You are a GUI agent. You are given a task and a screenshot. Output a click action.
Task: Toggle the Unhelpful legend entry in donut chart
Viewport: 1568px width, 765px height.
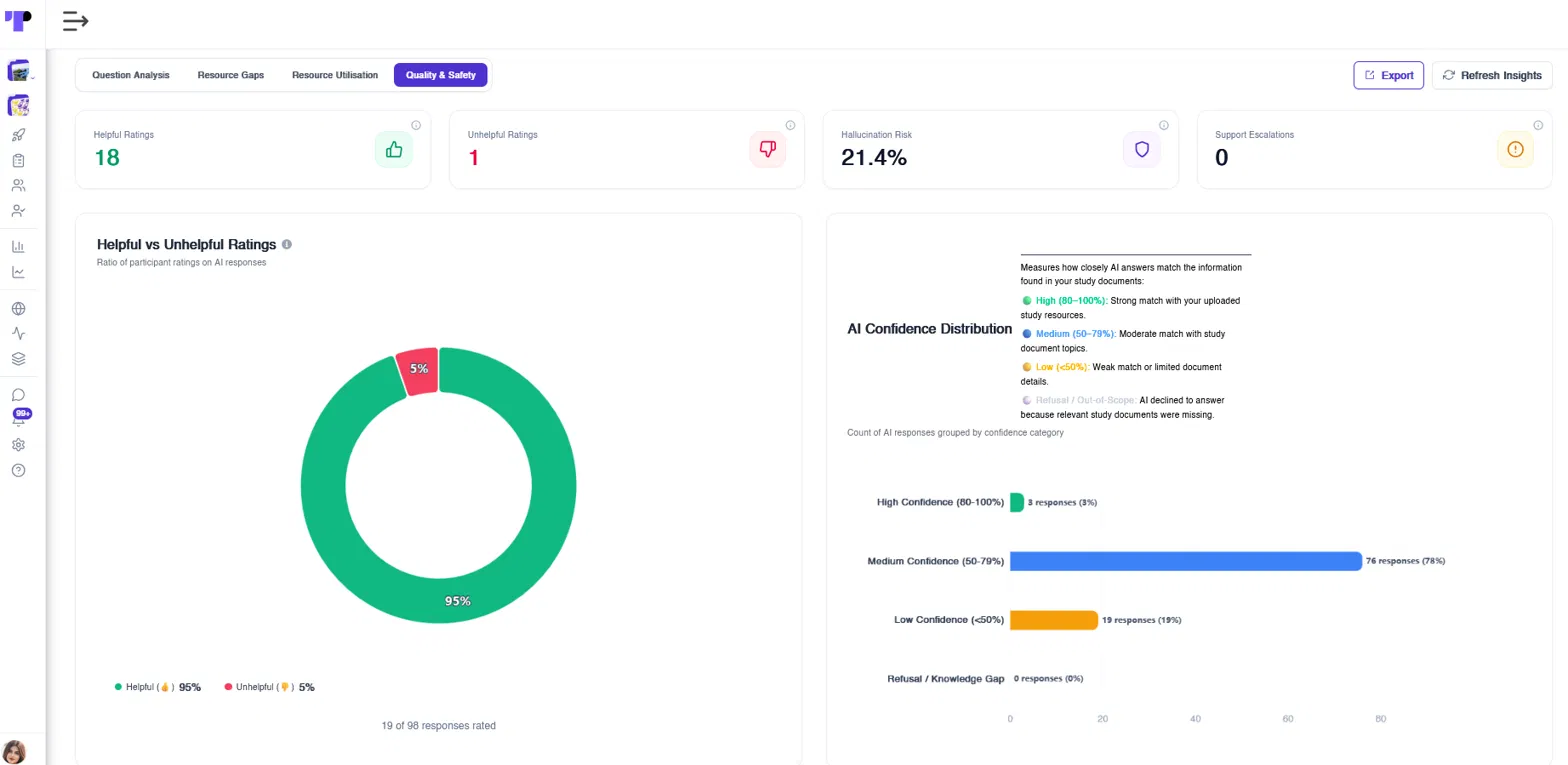pyautogui.click(x=269, y=687)
